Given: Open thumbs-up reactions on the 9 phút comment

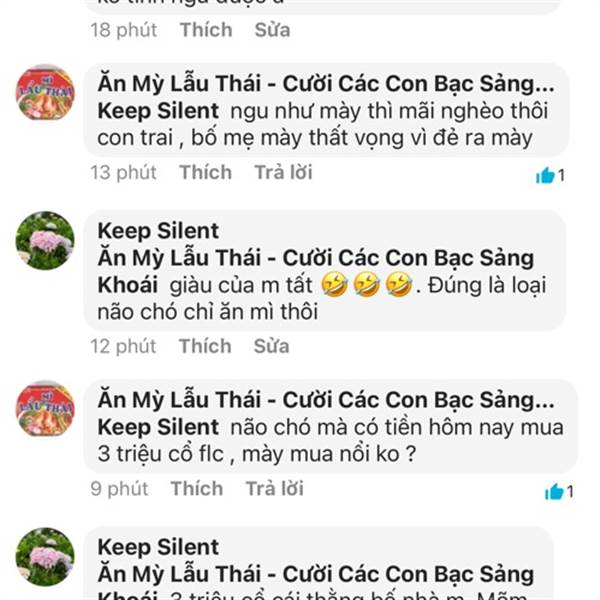Looking at the screenshot, I should (559, 492).
